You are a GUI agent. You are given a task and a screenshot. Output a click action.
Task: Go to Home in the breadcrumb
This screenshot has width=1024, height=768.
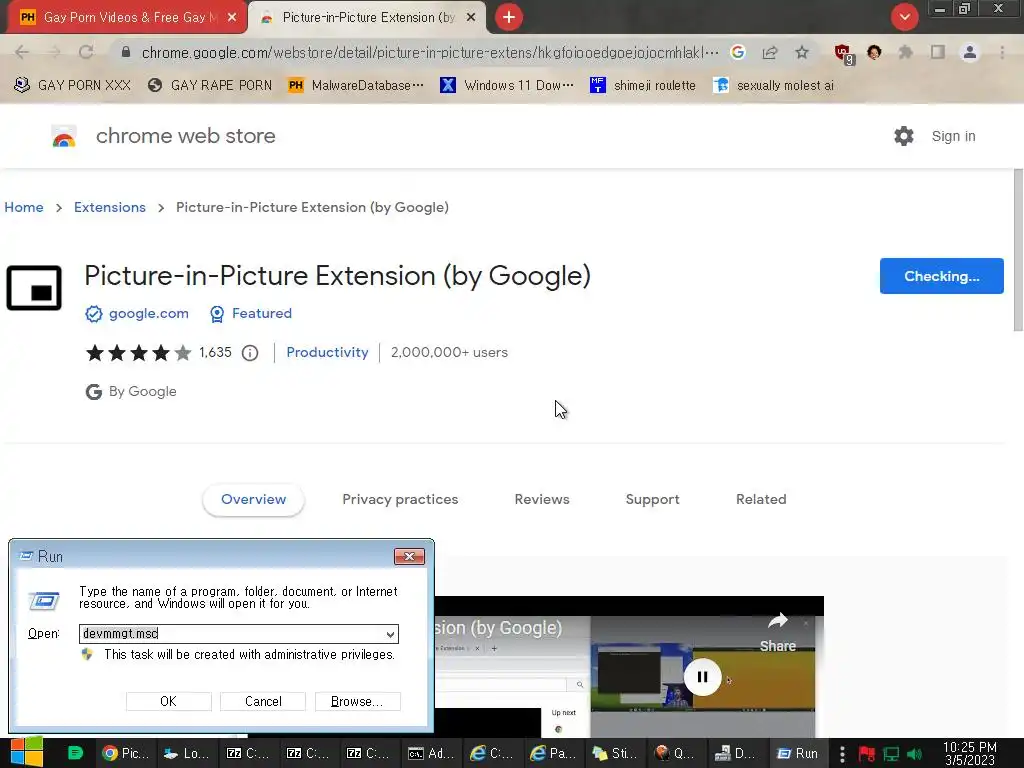[x=24, y=208]
